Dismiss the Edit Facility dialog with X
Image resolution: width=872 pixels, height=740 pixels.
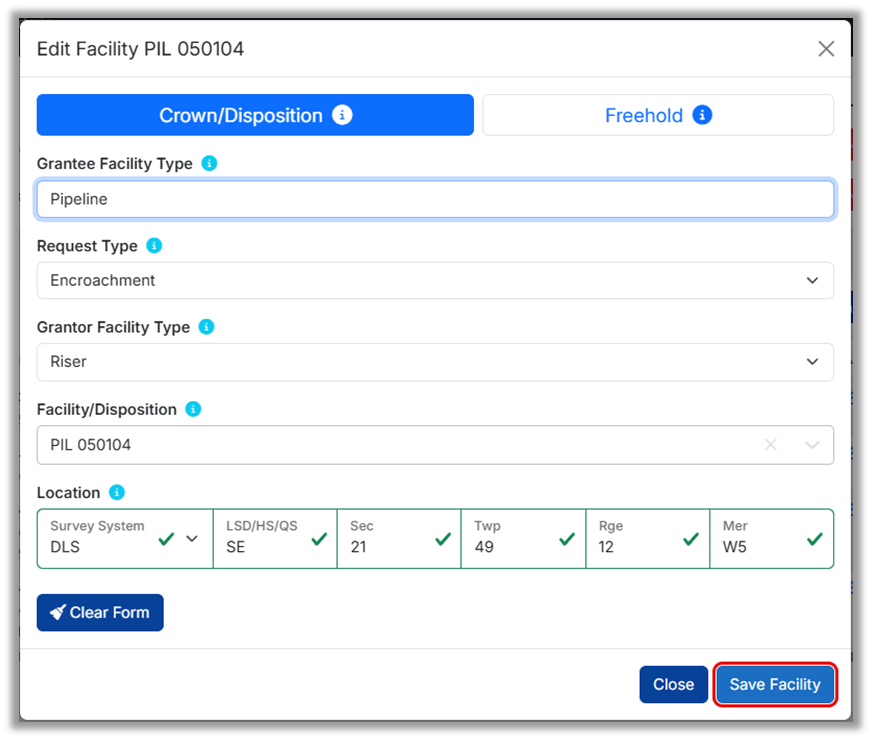[x=826, y=49]
